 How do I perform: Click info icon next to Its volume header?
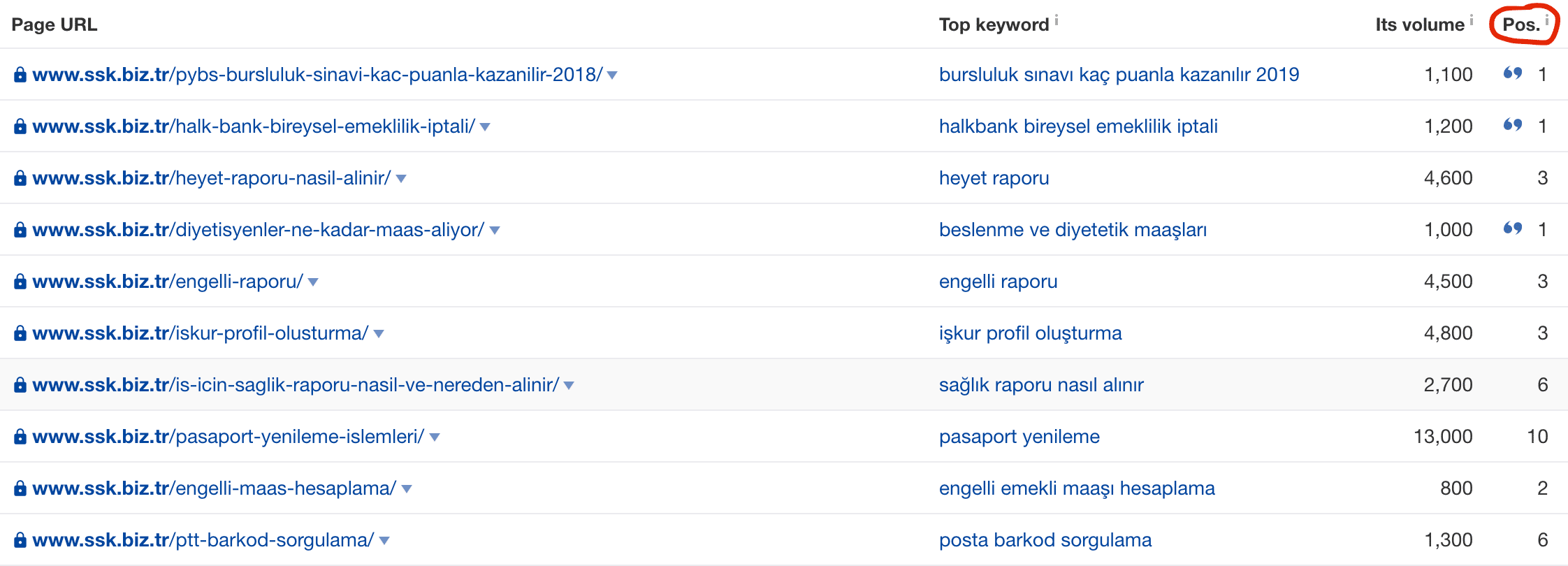point(1471,20)
